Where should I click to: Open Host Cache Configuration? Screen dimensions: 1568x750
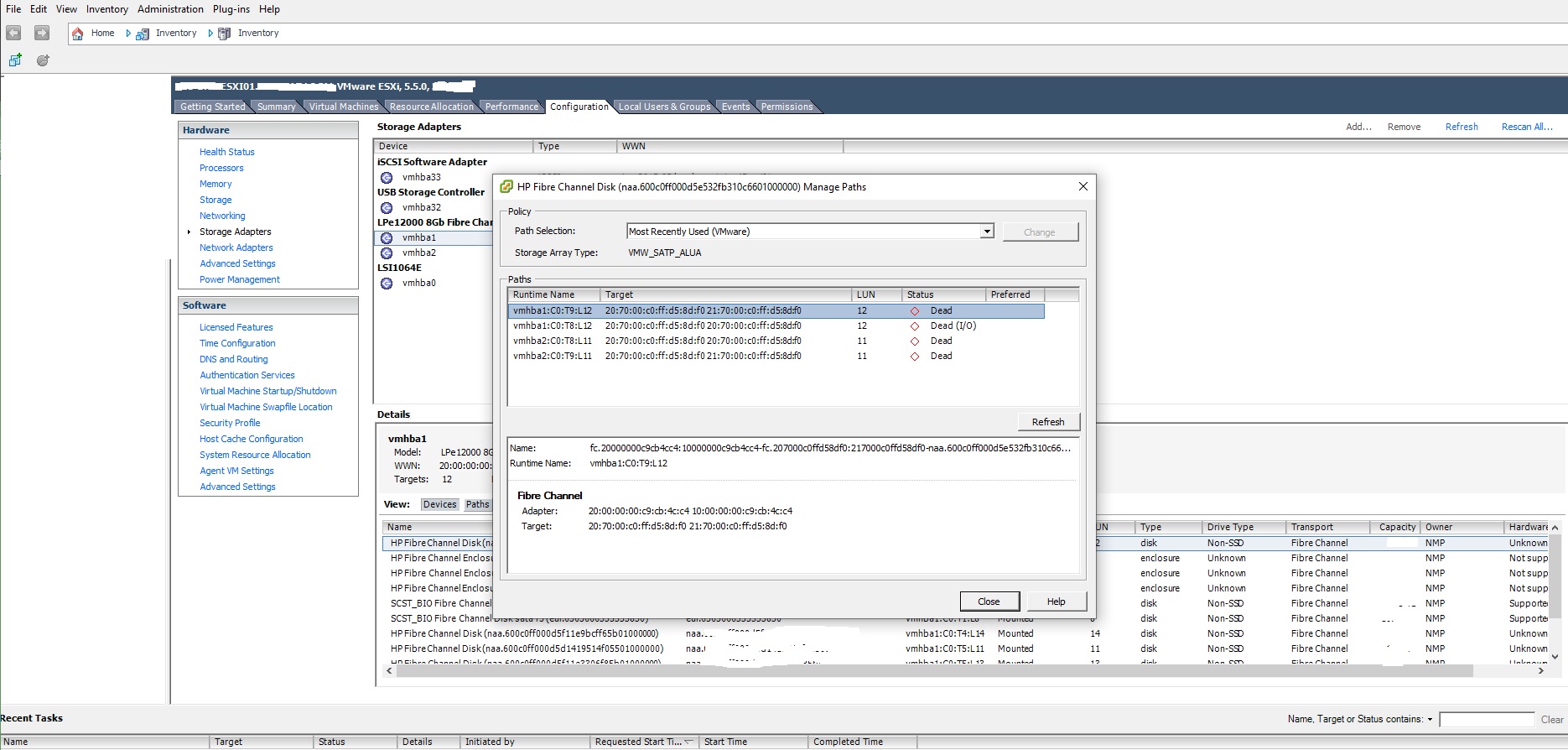pyautogui.click(x=252, y=439)
